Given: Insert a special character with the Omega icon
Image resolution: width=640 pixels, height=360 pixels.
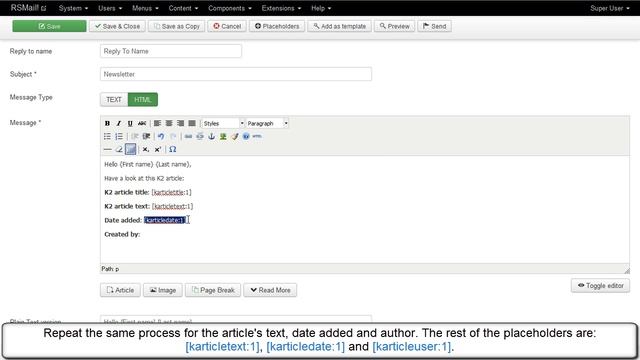Looking at the screenshot, I should coord(173,149).
